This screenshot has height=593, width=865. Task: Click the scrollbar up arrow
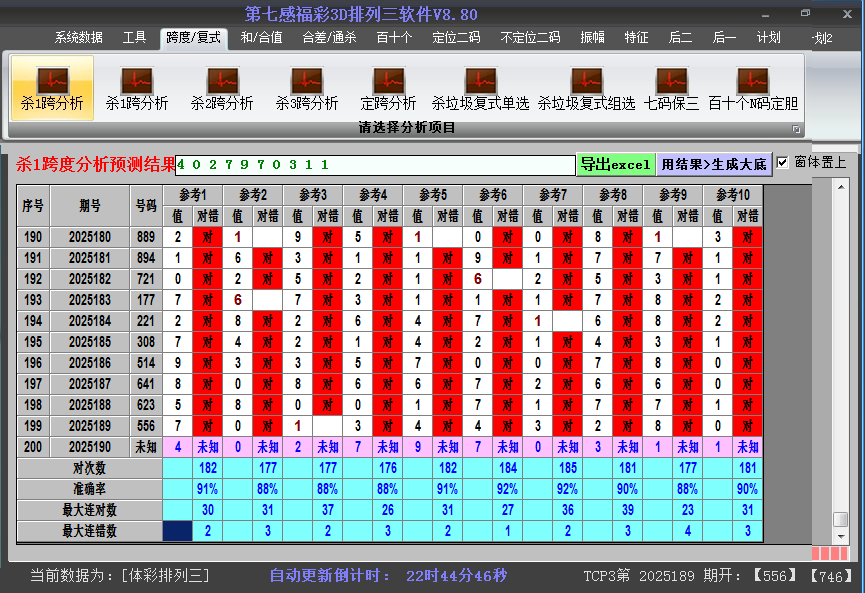841,188
